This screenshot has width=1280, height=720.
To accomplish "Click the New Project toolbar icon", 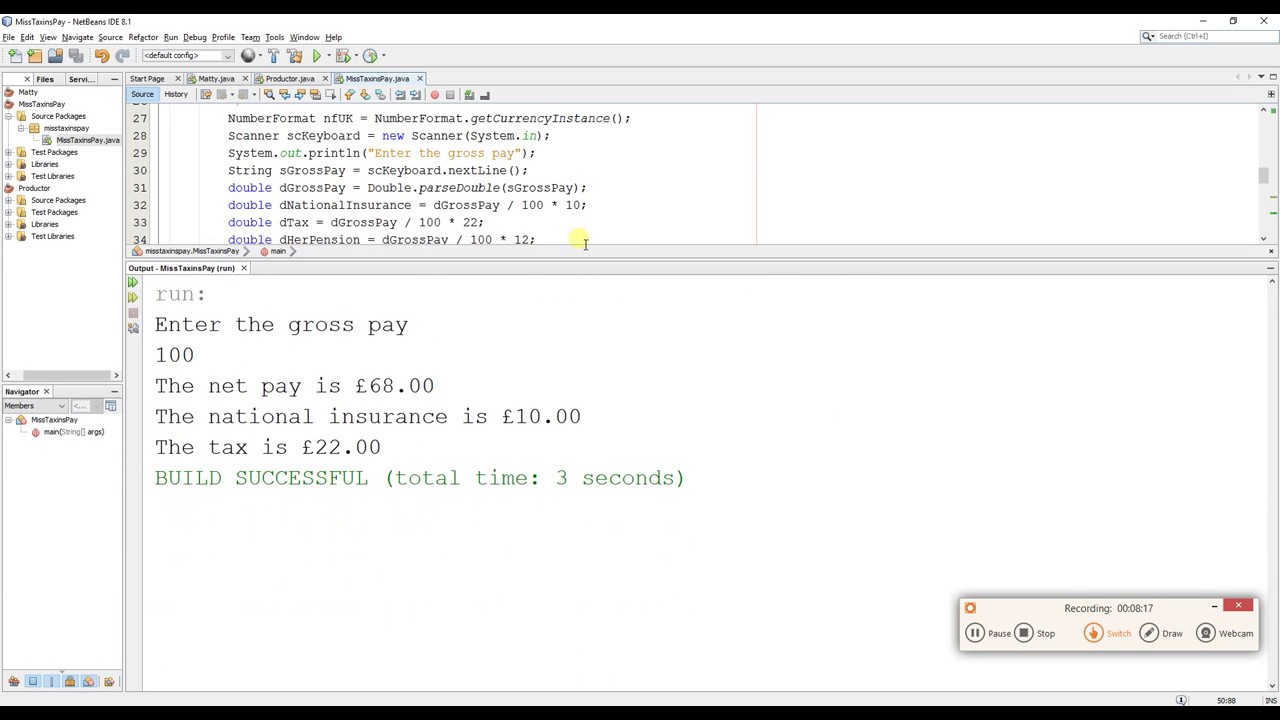I will click(35, 56).
